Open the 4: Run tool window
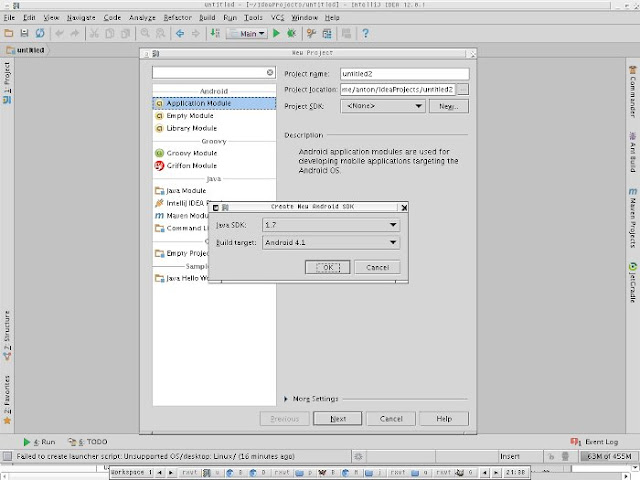Viewport: 640px width, 480px height. 39,442
